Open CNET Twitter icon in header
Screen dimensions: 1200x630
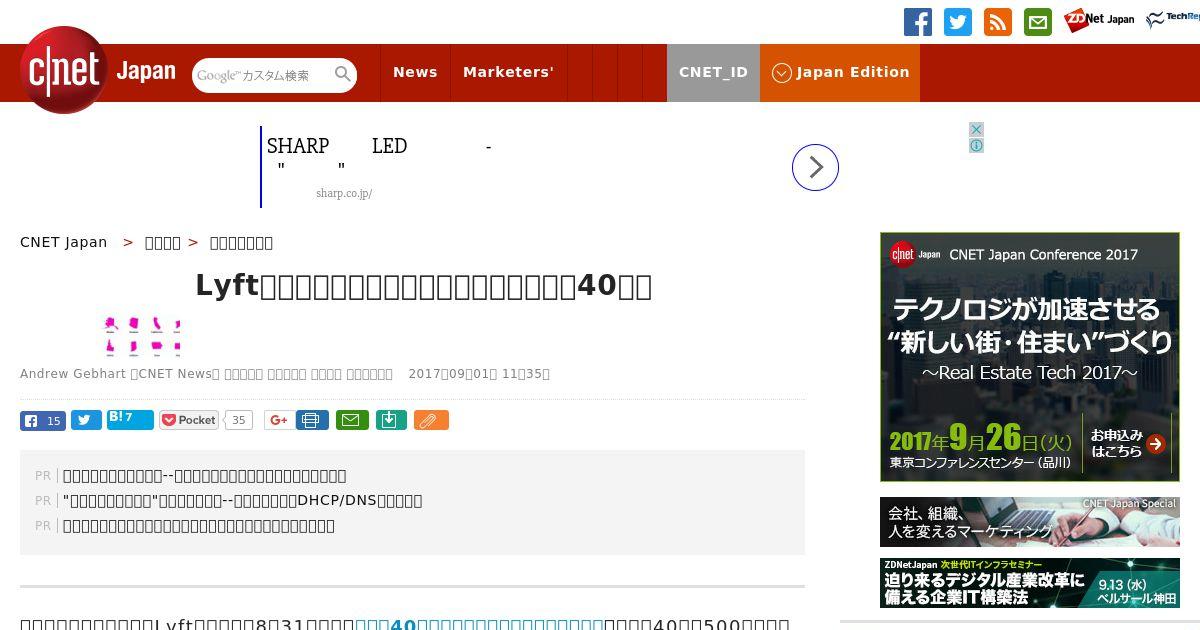[x=958, y=22]
